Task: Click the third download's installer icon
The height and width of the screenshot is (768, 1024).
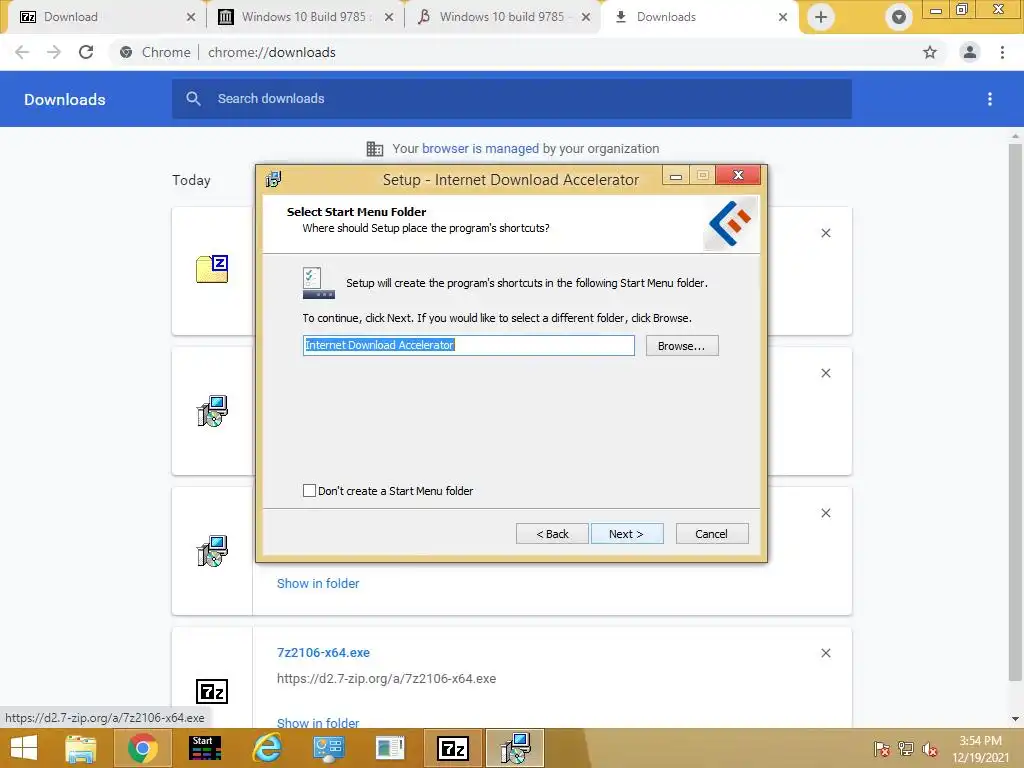Action: tap(212, 551)
